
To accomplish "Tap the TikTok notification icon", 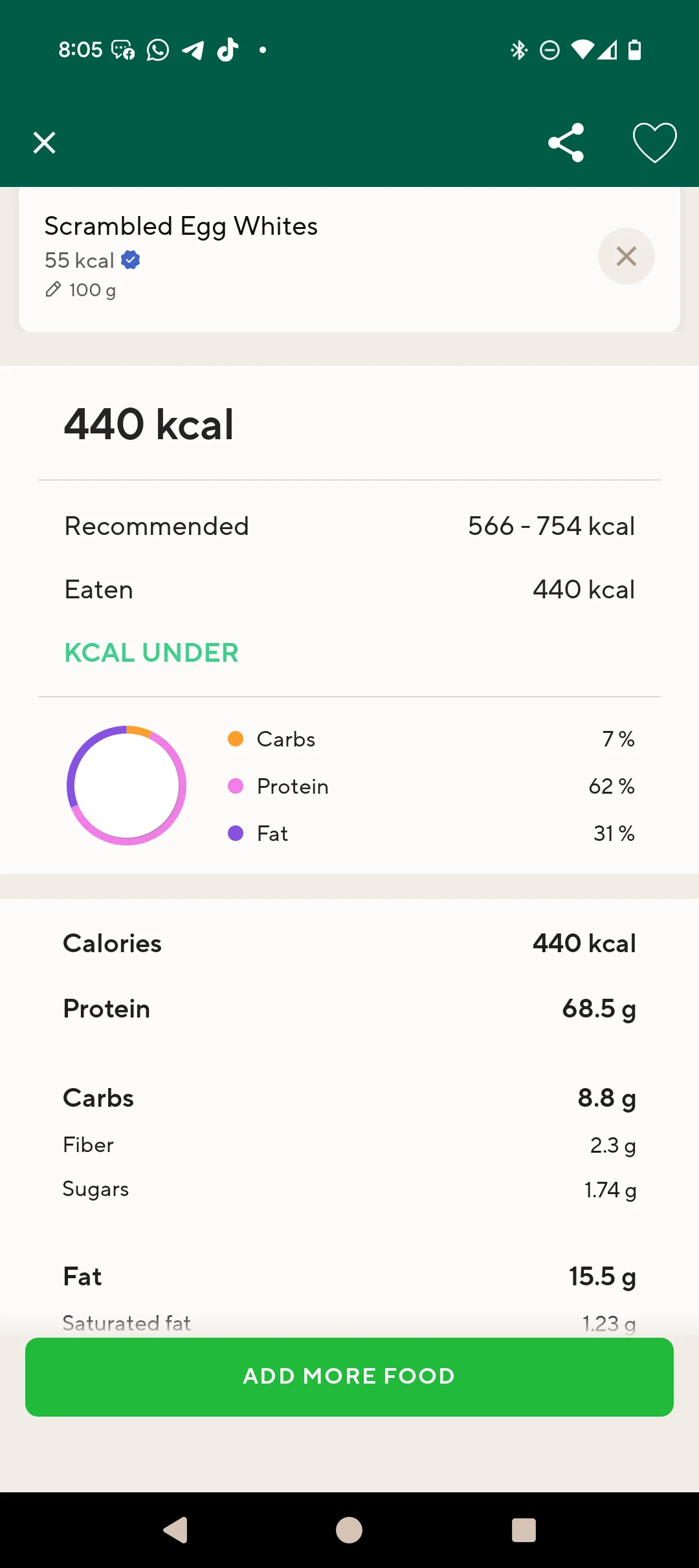I will pos(228,50).
